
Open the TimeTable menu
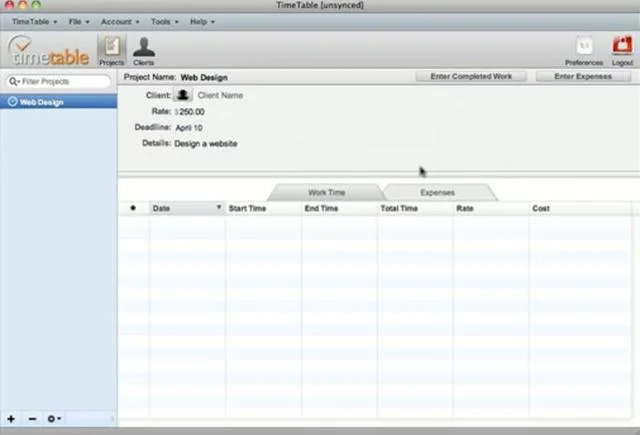(34, 22)
